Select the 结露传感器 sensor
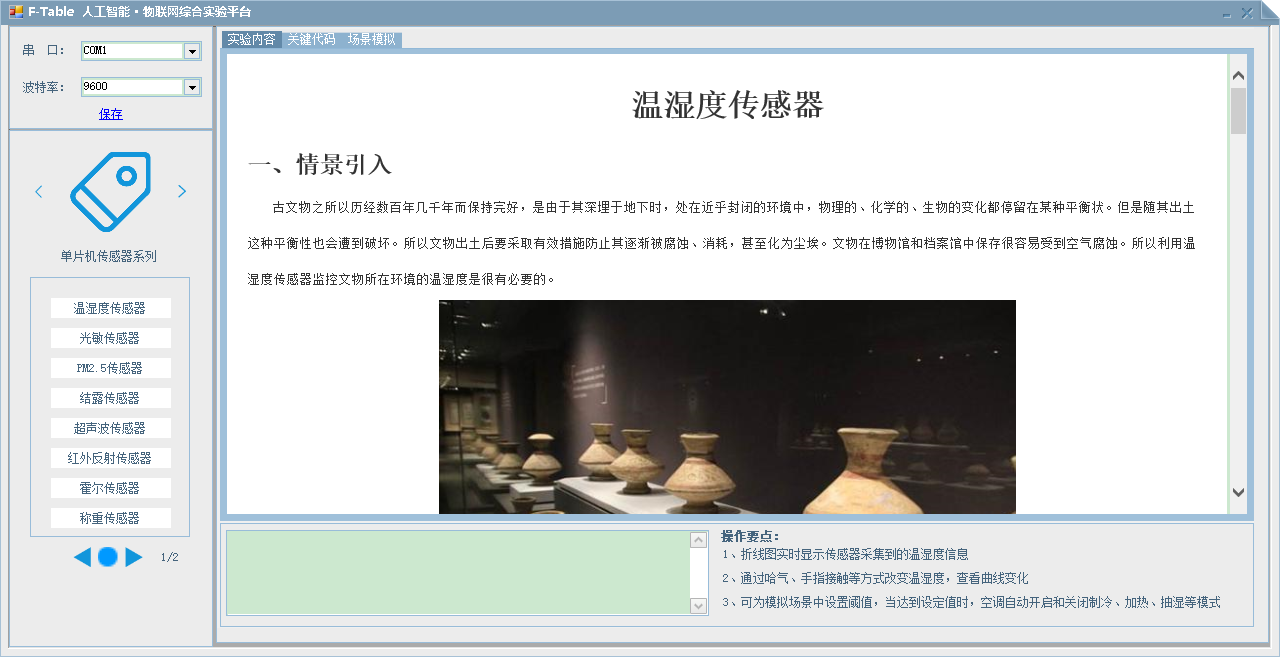Viewport: 1280px width, 657px height. coord(110,397)
